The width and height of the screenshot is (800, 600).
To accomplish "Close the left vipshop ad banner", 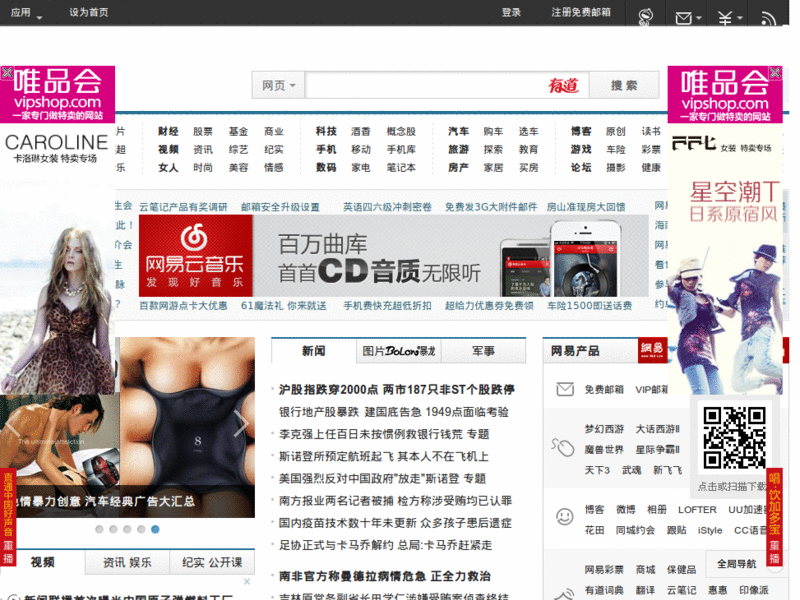I will [x=7, y=72].
